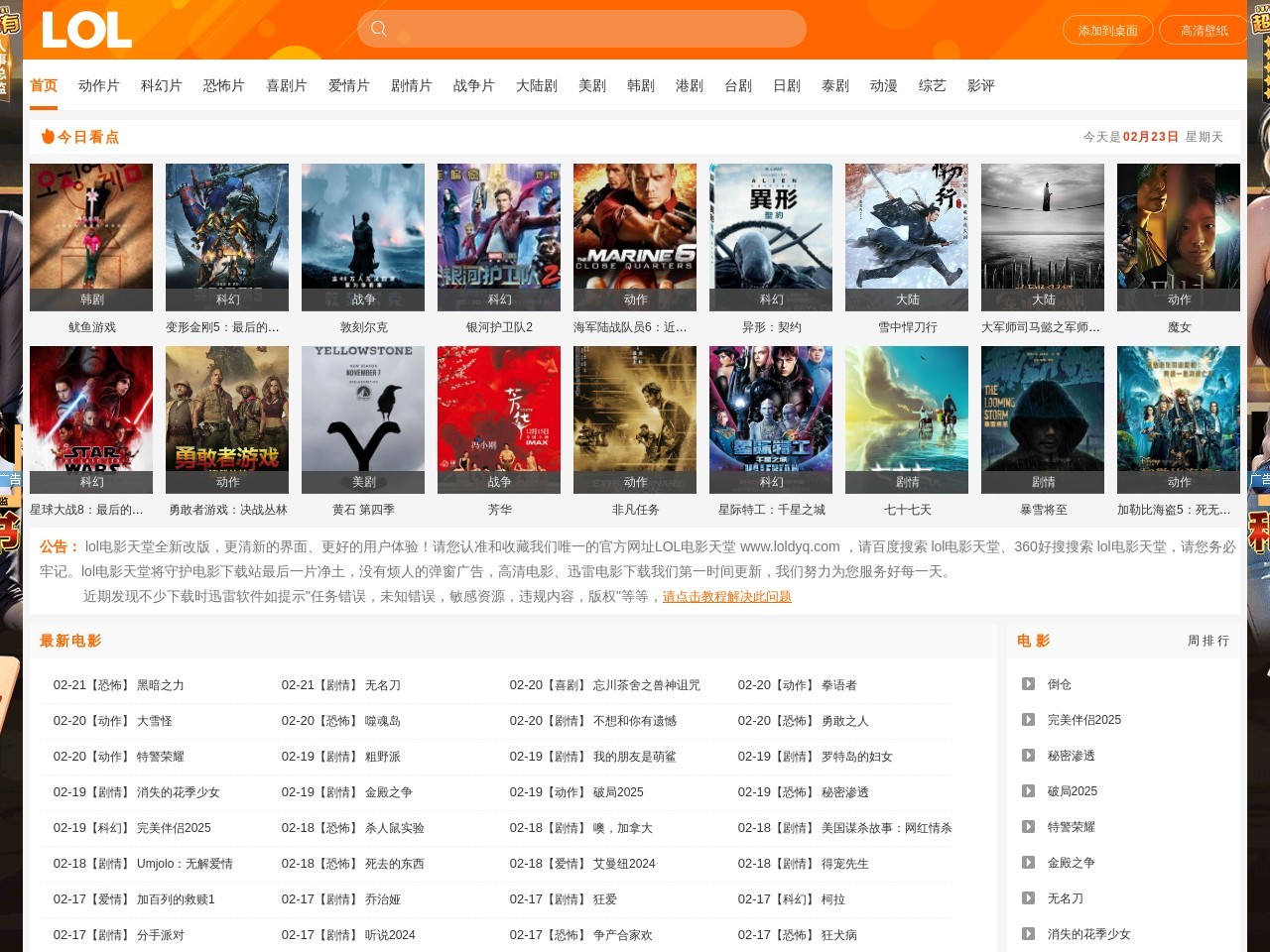Open the 狂犬病 movie link

839,935
